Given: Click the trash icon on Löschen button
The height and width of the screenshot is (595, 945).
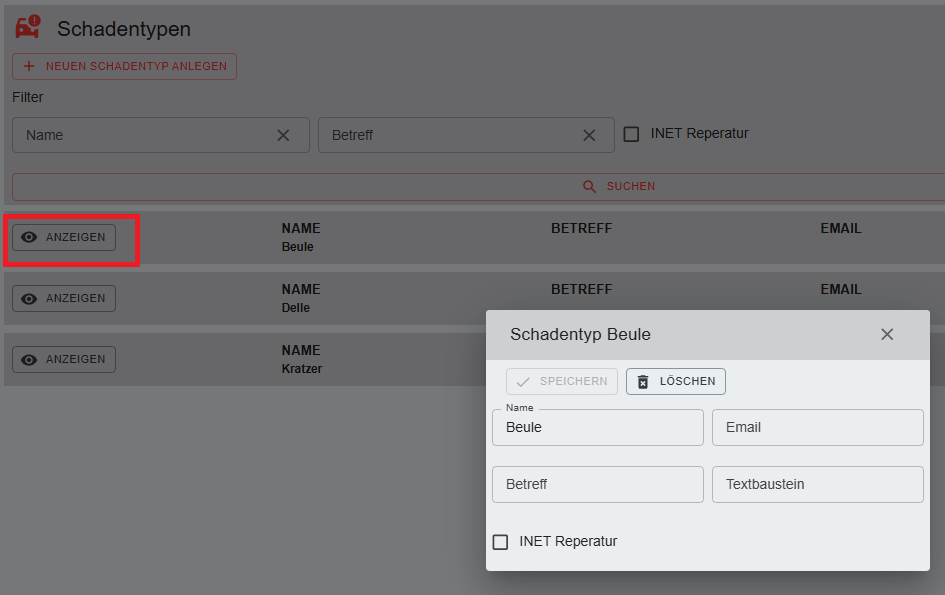Looking at the screenshot, I should pos(643,382).
